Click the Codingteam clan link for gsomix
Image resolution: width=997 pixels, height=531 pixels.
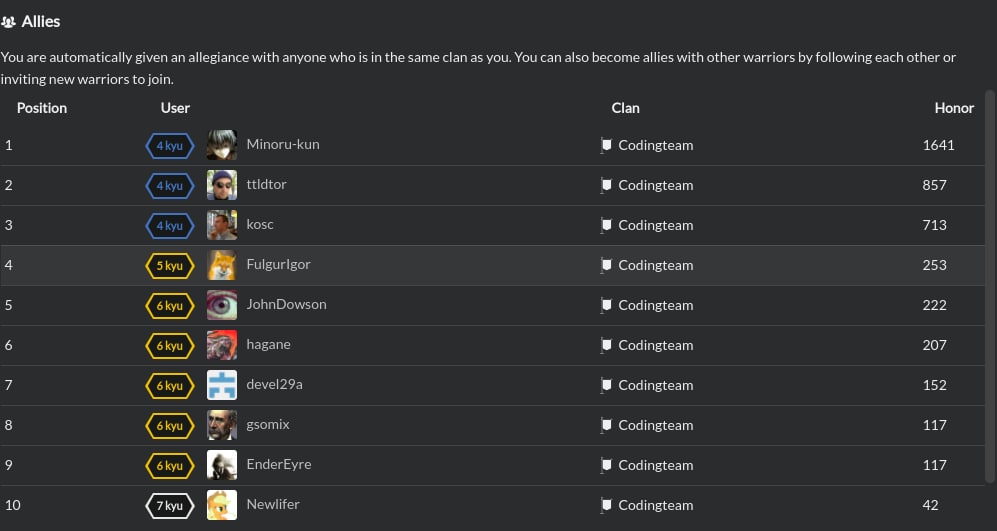(656, 425)
